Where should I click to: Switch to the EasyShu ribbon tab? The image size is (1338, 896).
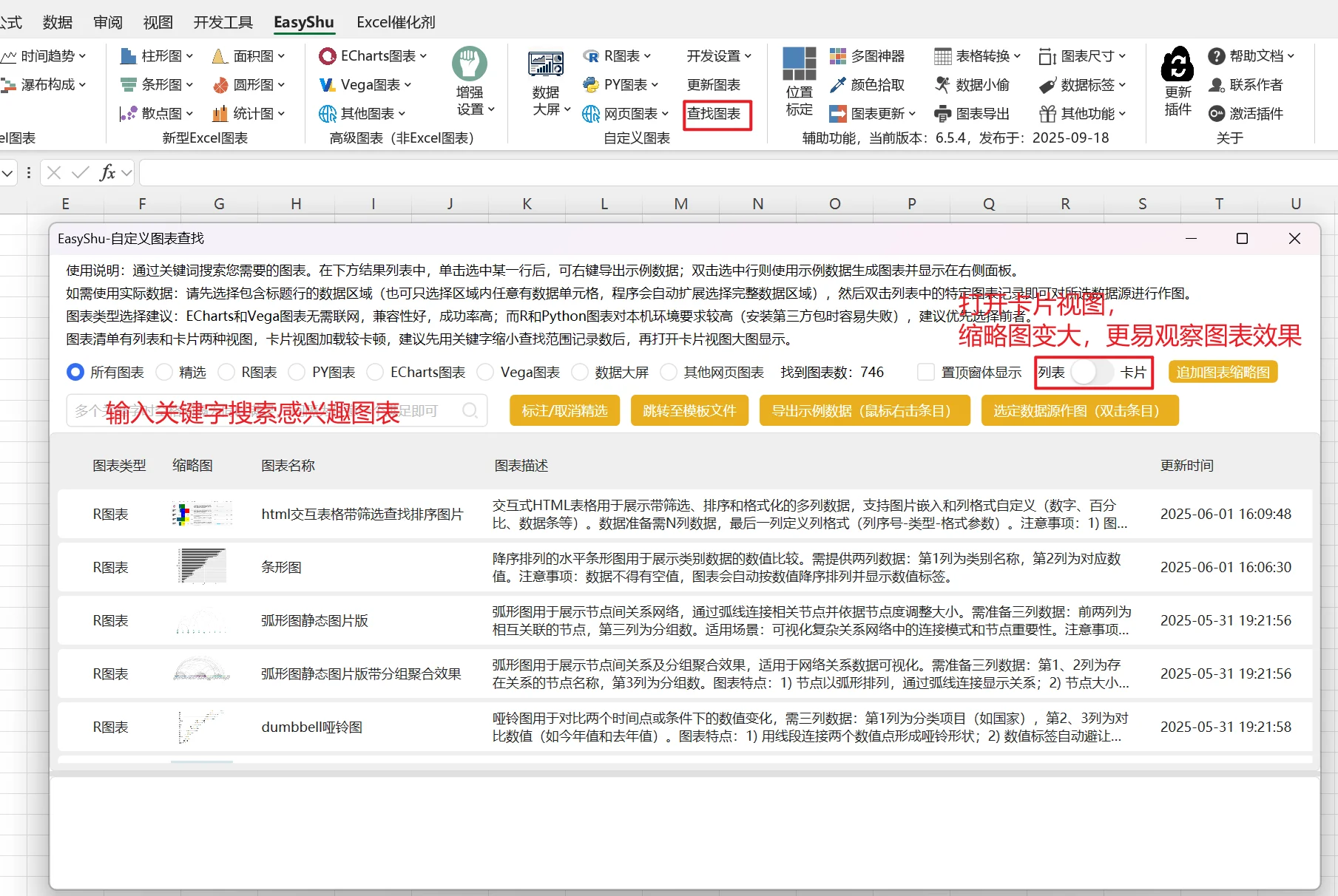coord(304,22)
